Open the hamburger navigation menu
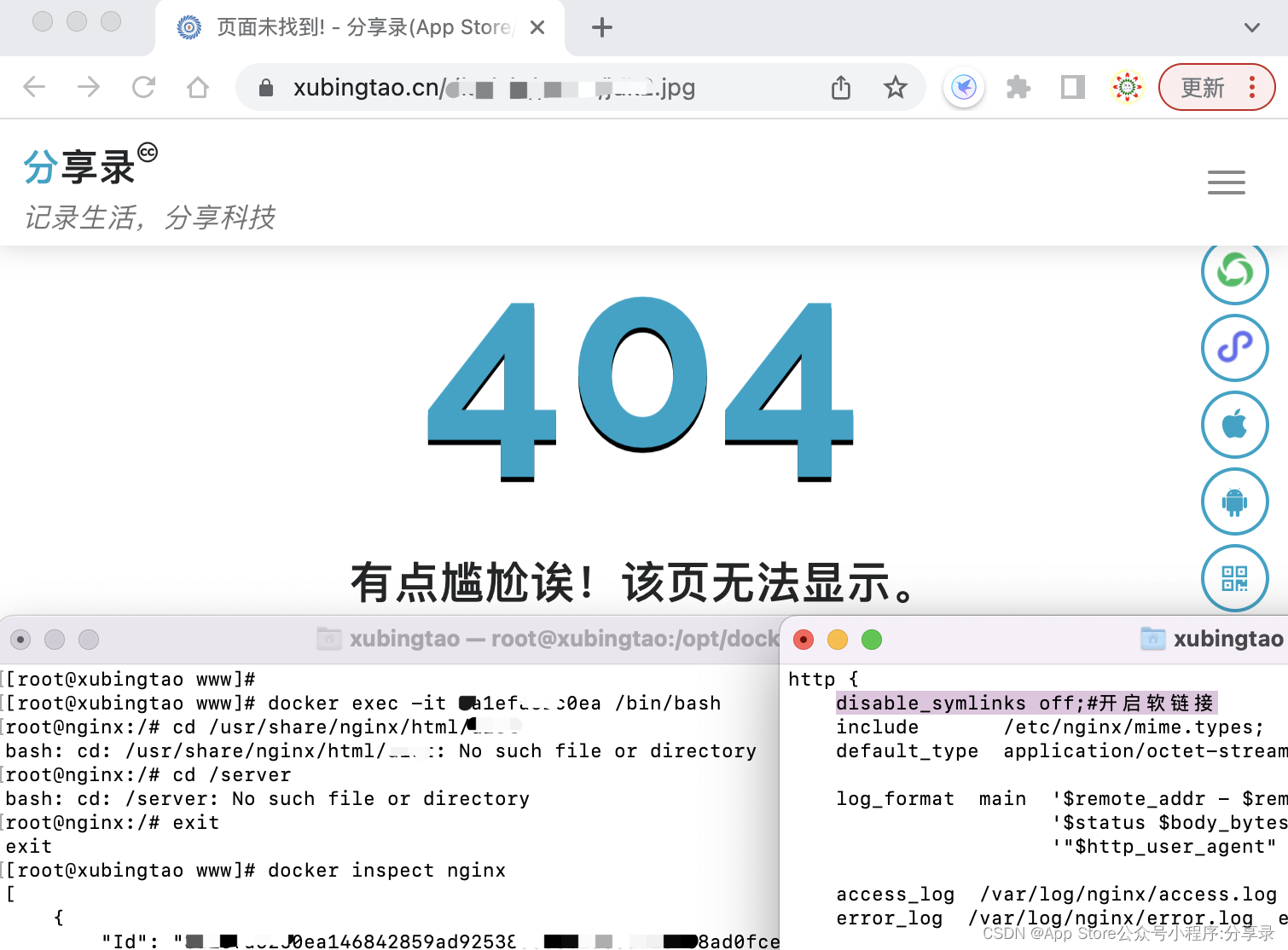This screenshot has height=950, width=1288. click(1227, 182)
